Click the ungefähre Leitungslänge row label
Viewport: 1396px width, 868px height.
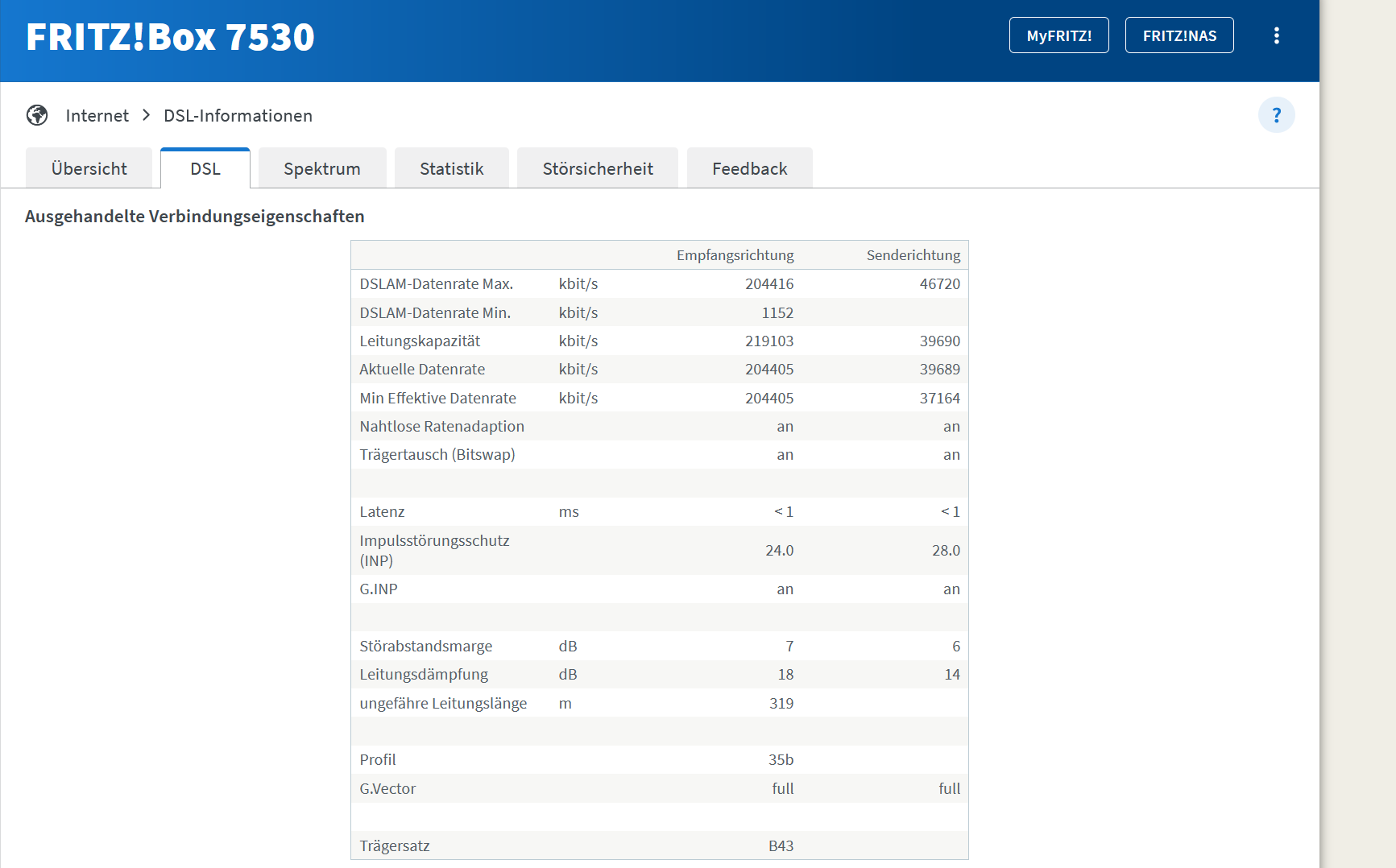pos(443,703)
